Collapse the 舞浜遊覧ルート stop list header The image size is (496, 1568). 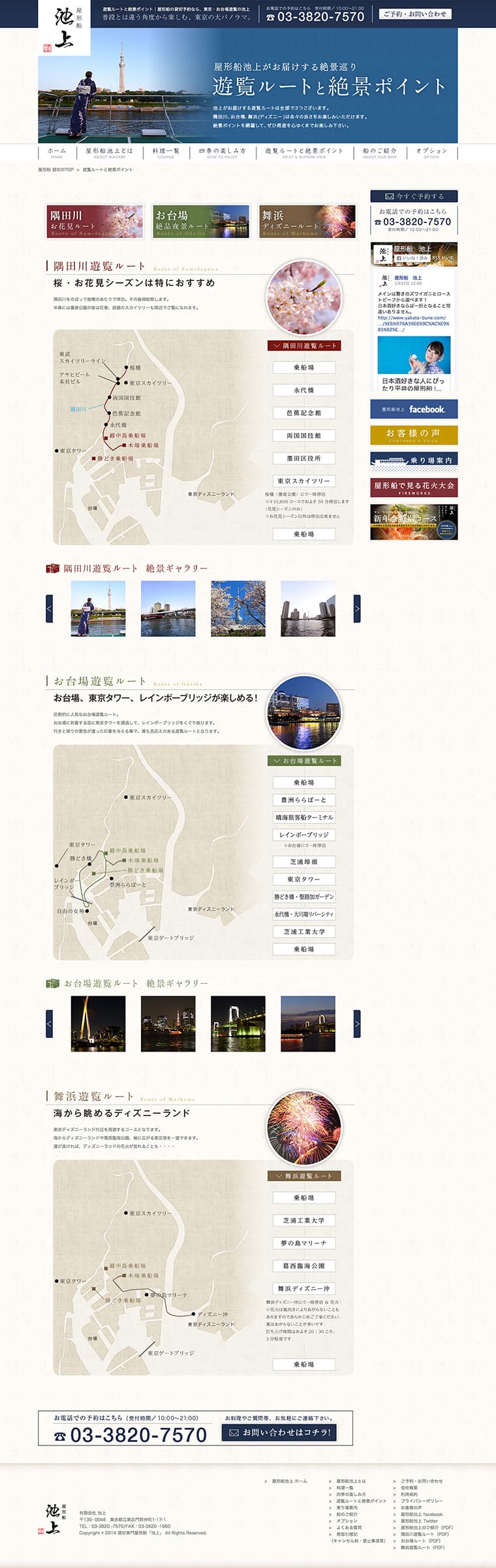pyautogui.click(x=304, y=1176)
